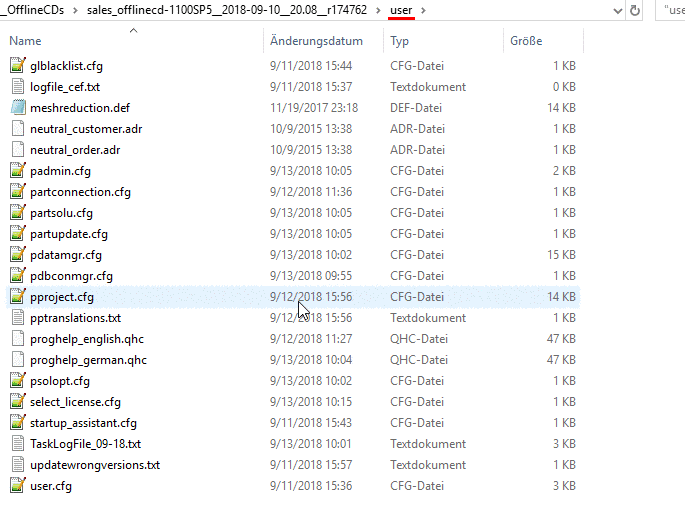Select the file name proghelp_english.qhc
The image size is (685, 509).
pos(87,339)
